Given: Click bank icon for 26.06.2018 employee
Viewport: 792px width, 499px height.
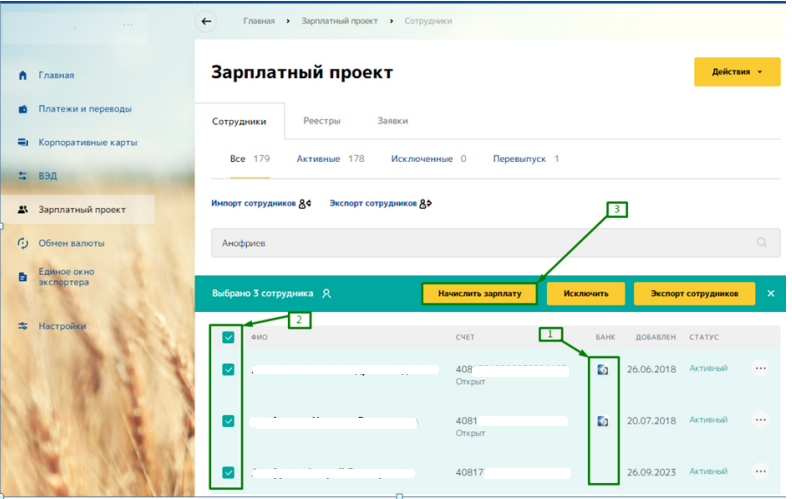Looking at the screenshot, I should (603, 370).
